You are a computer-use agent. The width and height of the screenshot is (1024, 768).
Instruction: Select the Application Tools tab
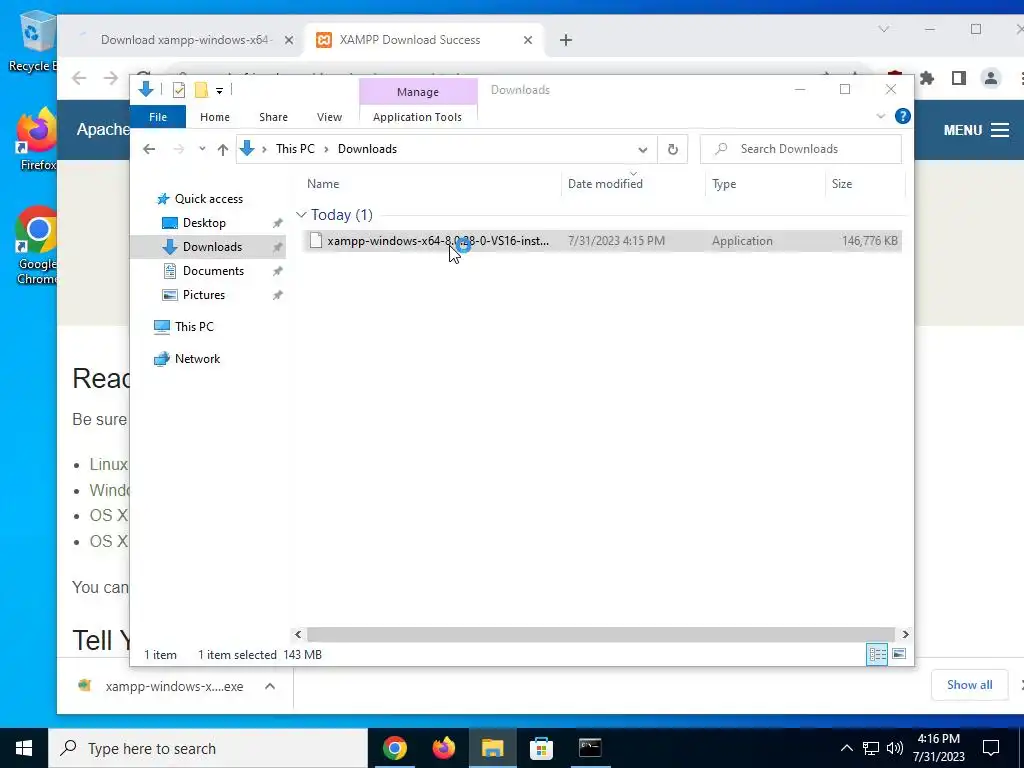417,117
